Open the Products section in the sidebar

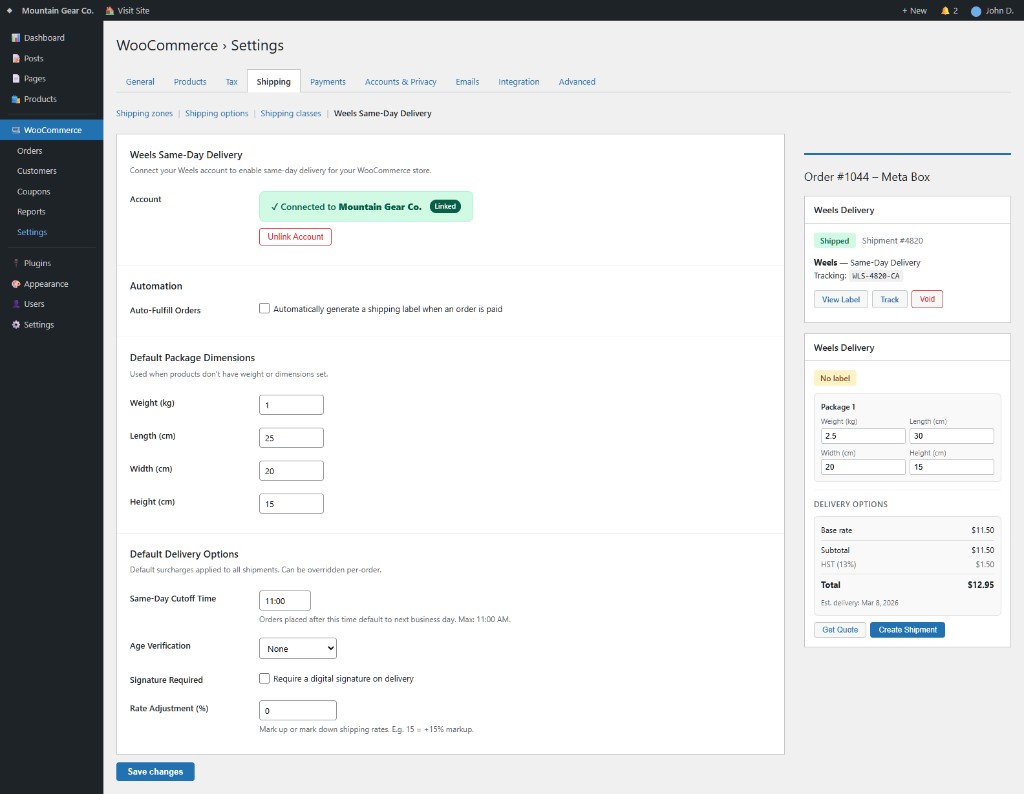pyautogui.click(x=41, y=99)
